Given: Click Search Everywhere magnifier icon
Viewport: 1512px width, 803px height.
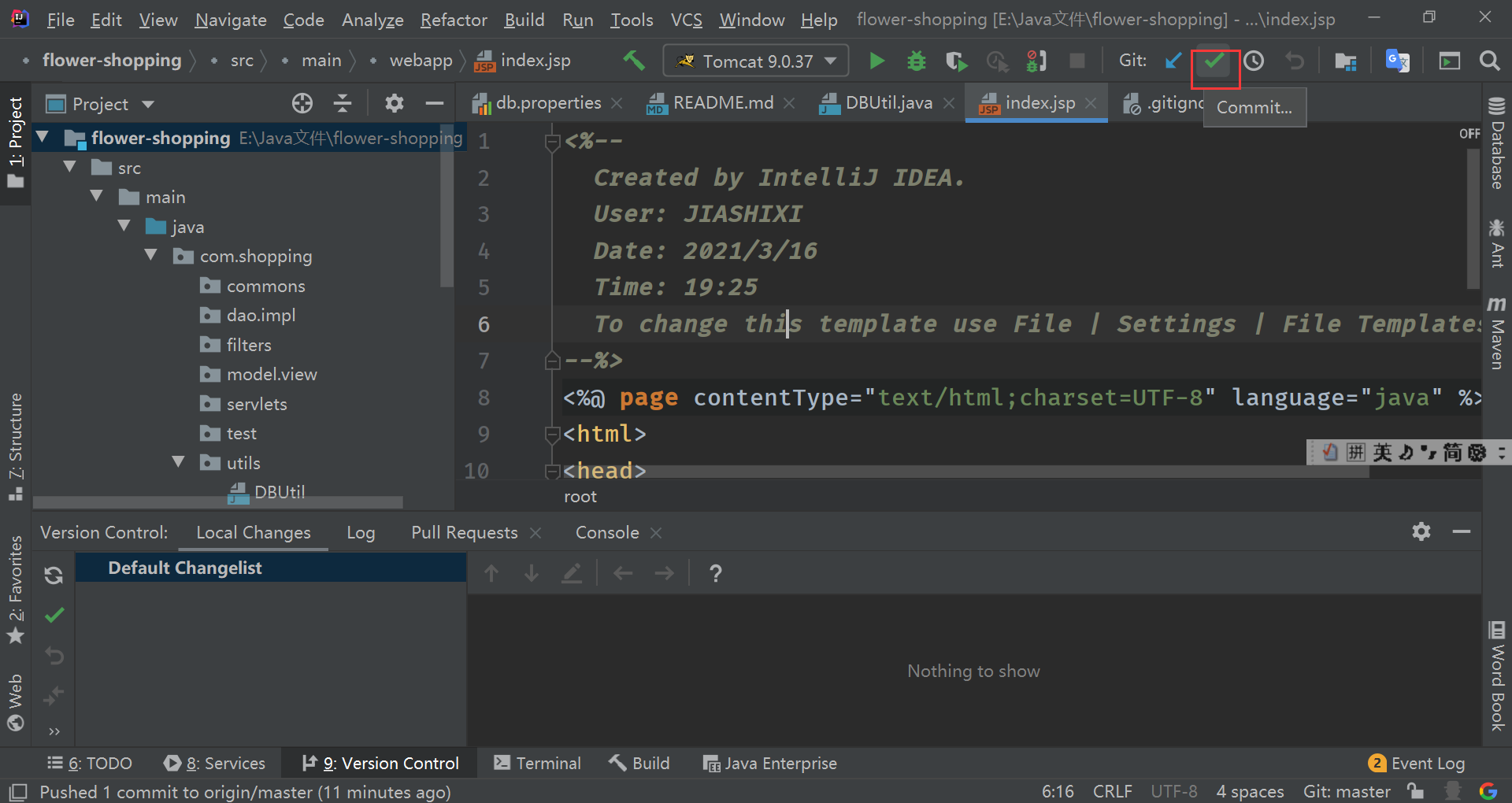Looking at the screenshot, I should (1489, 61).
